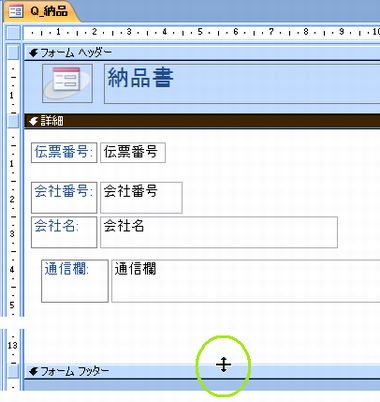The image size is (380, 402).
Task: Select the Q_納品 form tab
Action: [42, 11]
